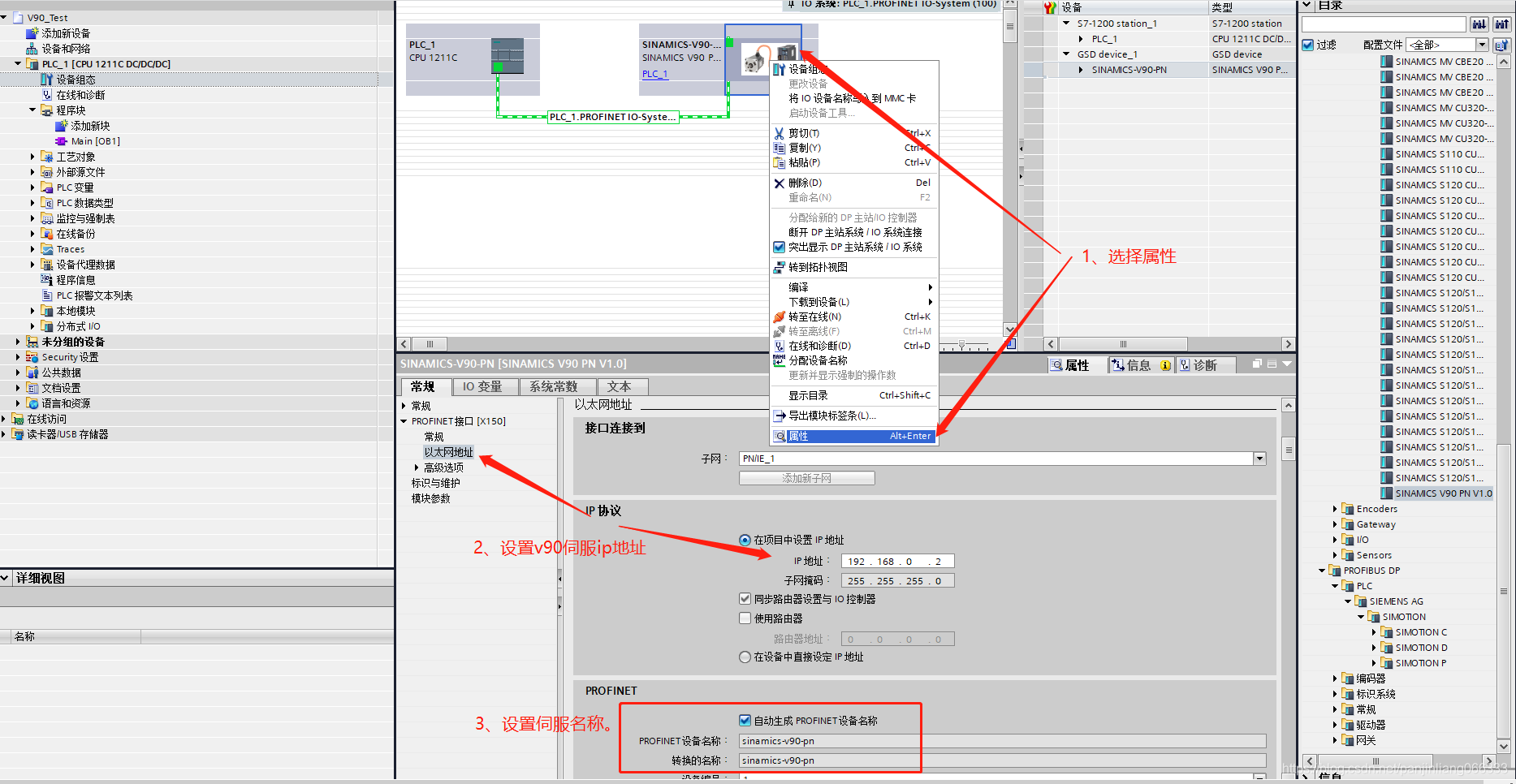This screenshot has height=784, width=1516.
Task: Open the 配置文件 全部 dropdown
Action: pyautogui.click(x=1482, y=45)
